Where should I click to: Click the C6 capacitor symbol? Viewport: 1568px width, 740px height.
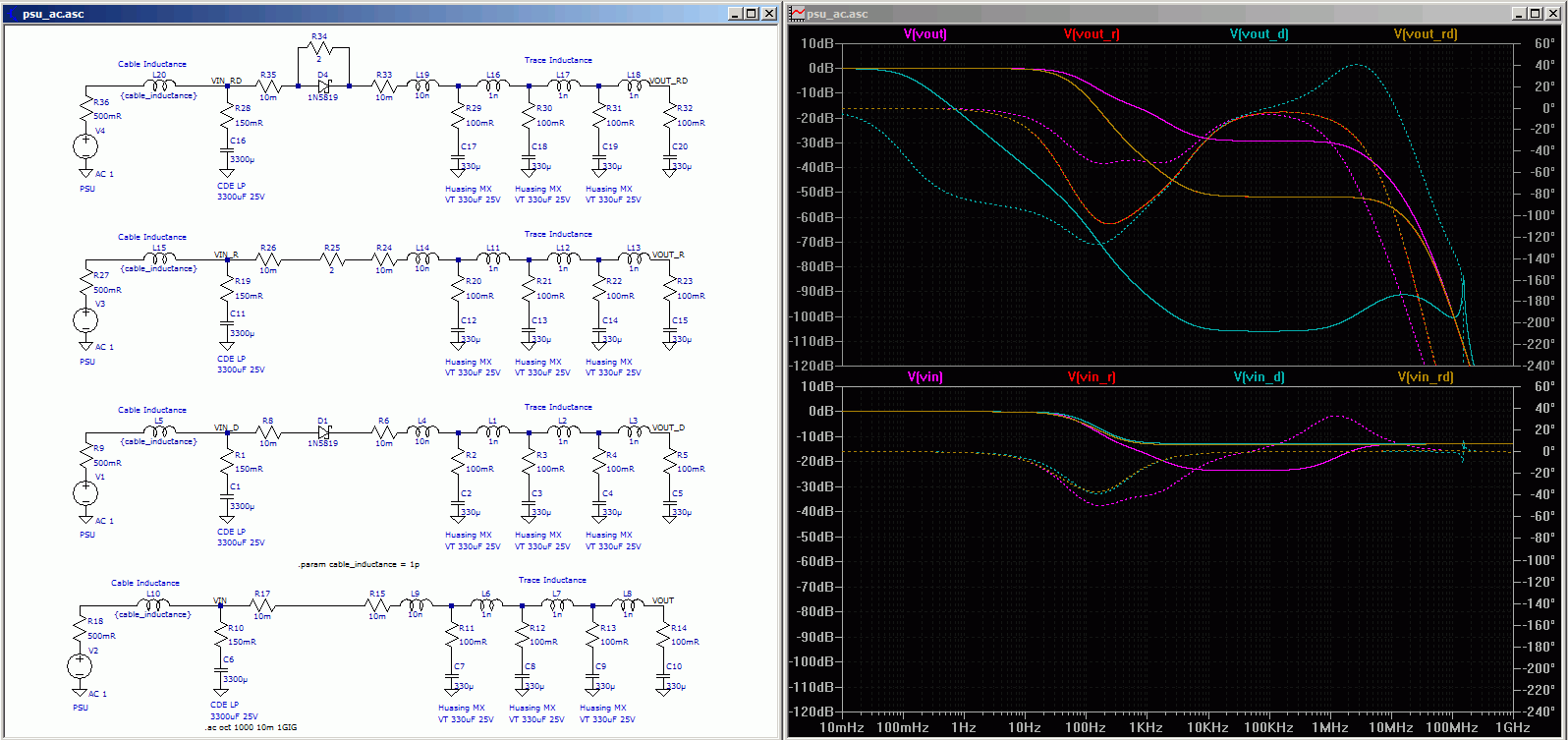point(220,670)
